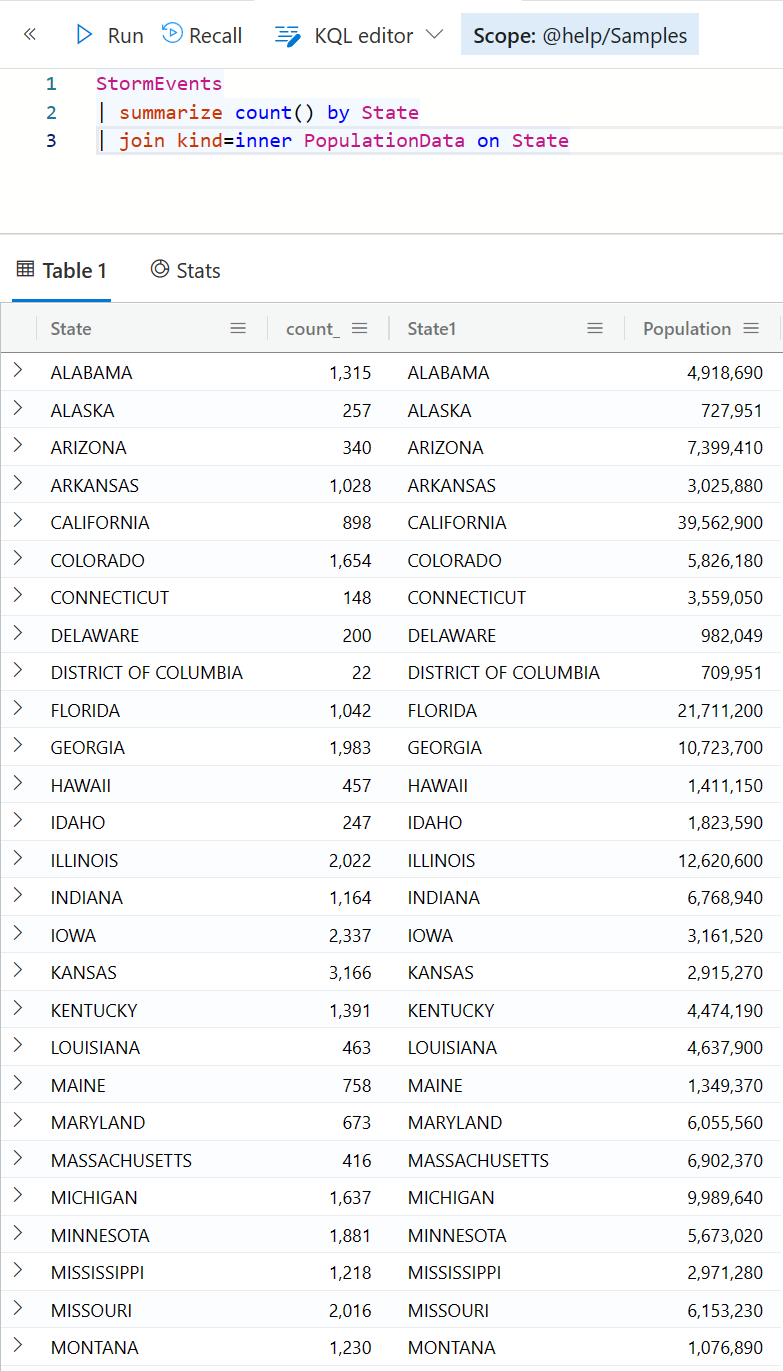Click the Scope @help/Samples button
Viewport: 783px width, 1371px height.
pos(580,35)
